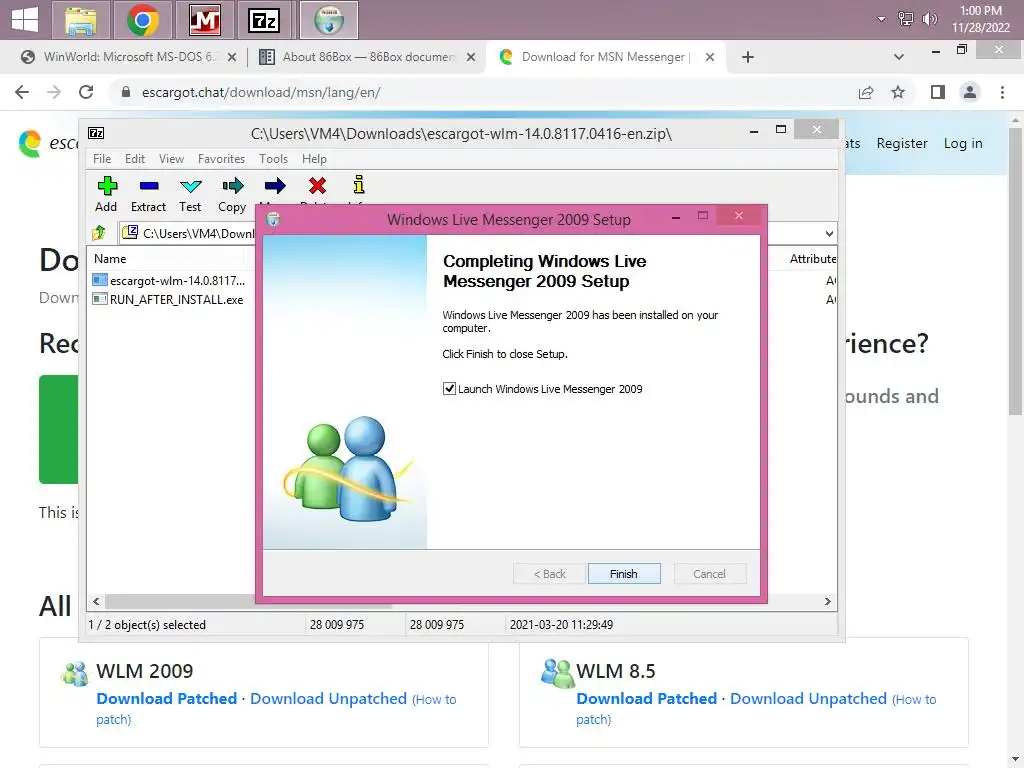1024x768 pixels.
Task: Click the volume speaker tray icon
Action: [929, 19]
